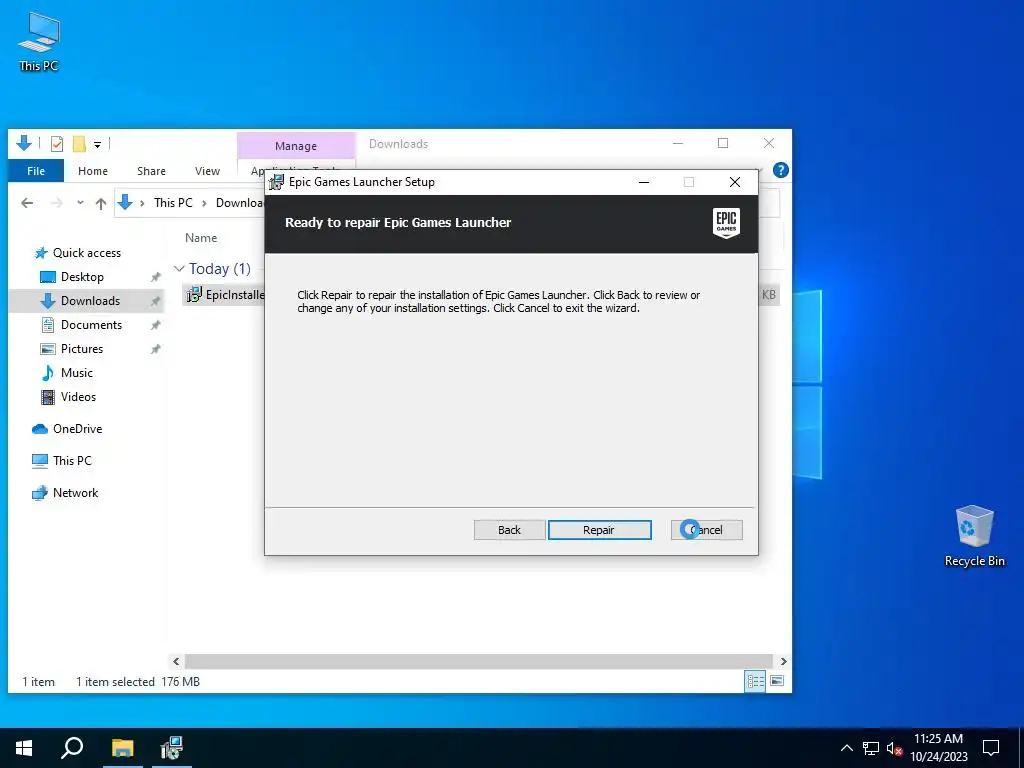The image size is (1024, 768).
Task: Select Quick access in the navigation pane
Action: [x=87, y=253]
